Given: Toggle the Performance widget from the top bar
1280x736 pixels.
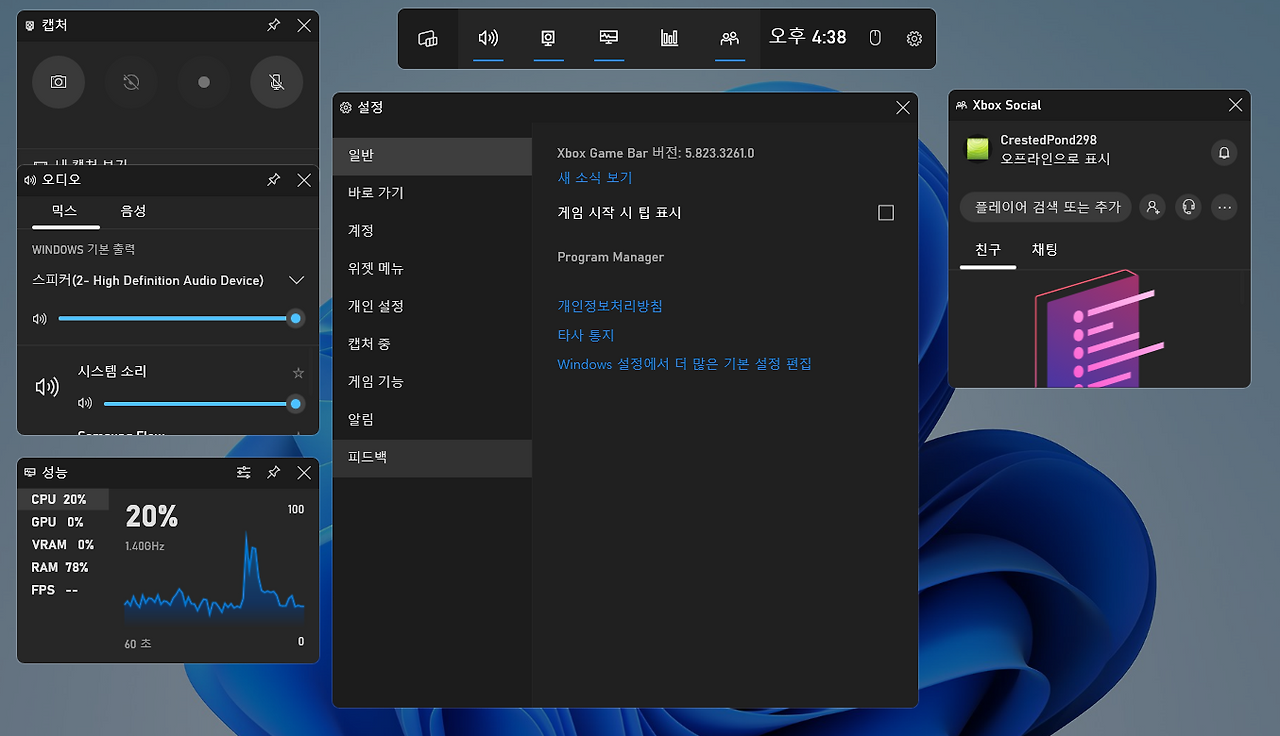Looking at the screenshot, I should [x=609, y=39].
